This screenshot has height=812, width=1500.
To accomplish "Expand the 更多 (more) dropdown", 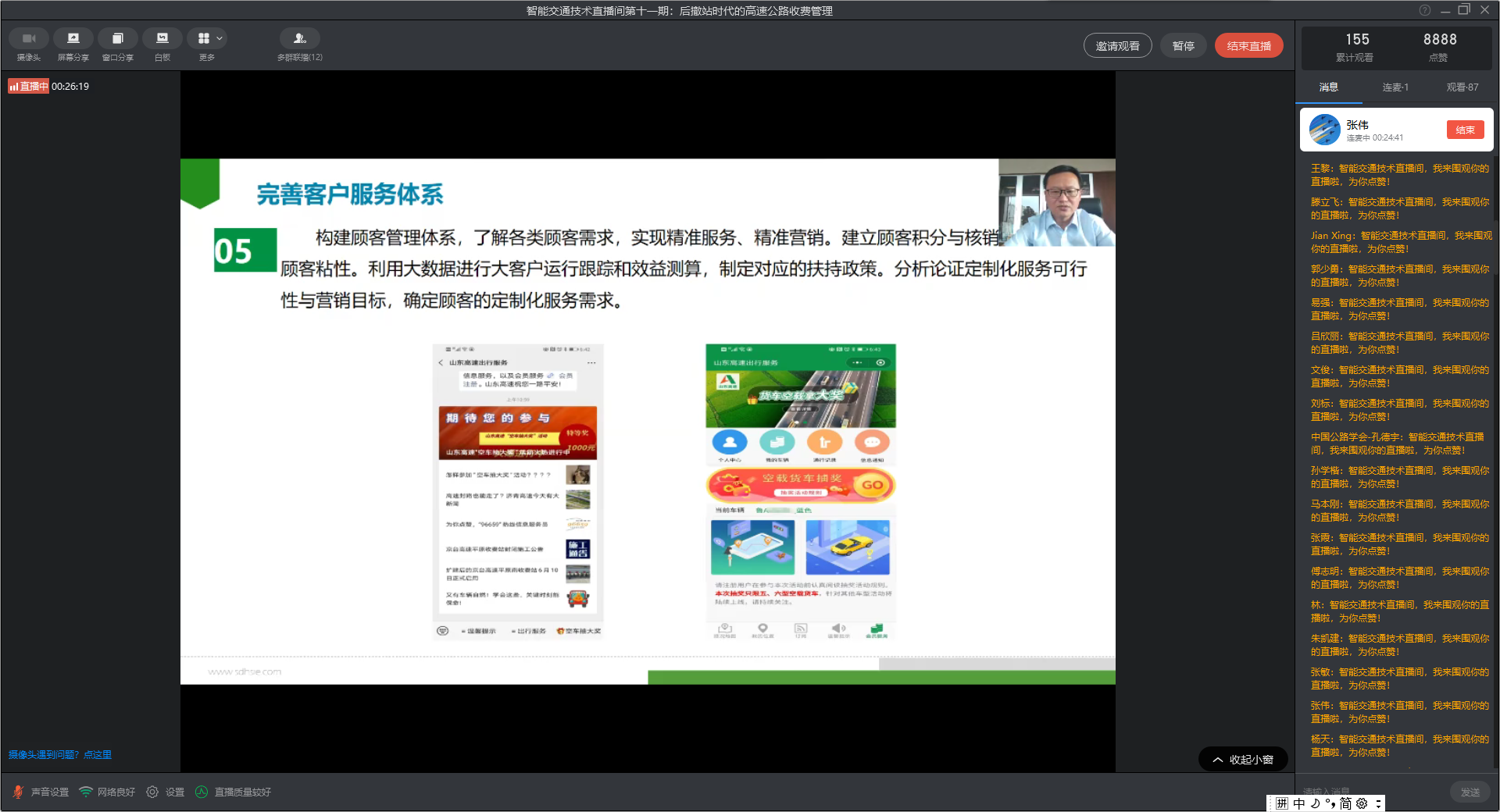I will 220,38.
